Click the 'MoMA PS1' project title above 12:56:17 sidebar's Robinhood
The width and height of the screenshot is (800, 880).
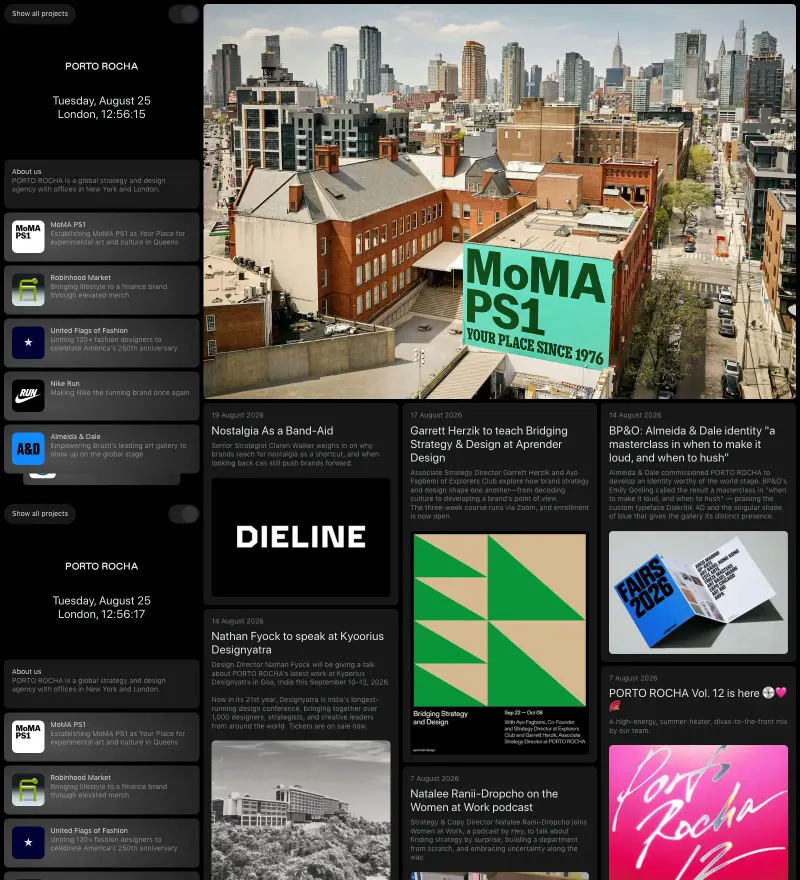pos(68,725)
